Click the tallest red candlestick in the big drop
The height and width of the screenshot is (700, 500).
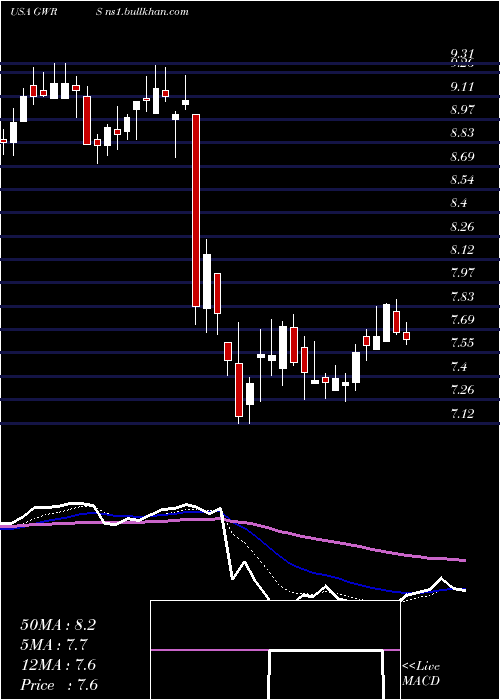click(196, 210)
